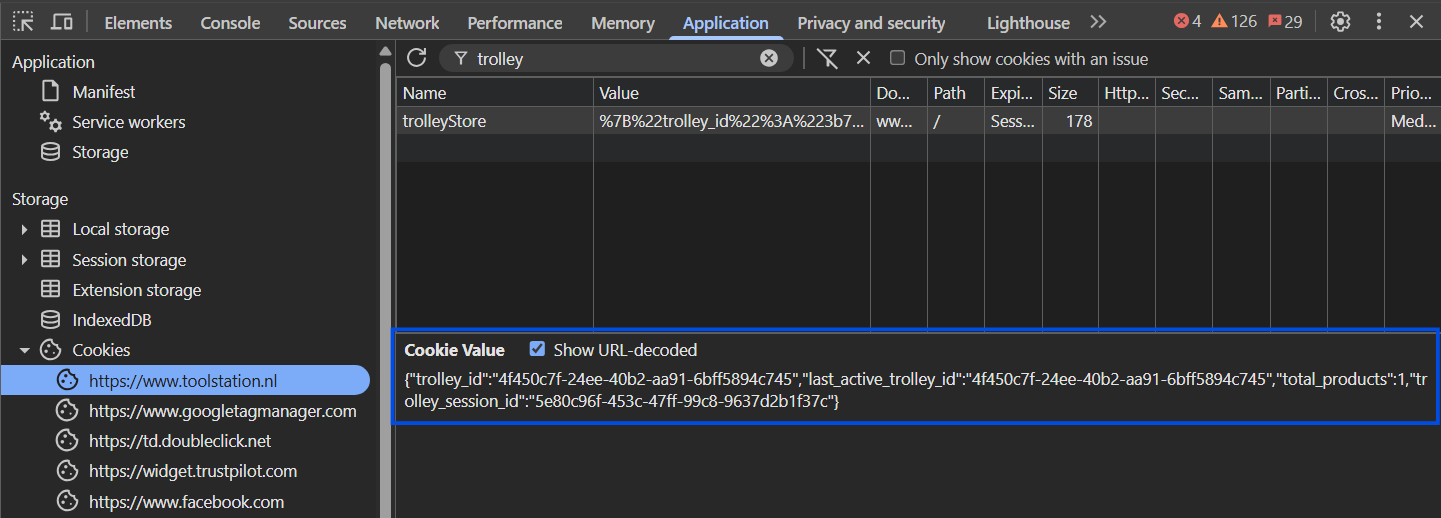This screenshot has width=1441, height=518.
Task: Clear the trolley filter text
Action: click(768, 58)
